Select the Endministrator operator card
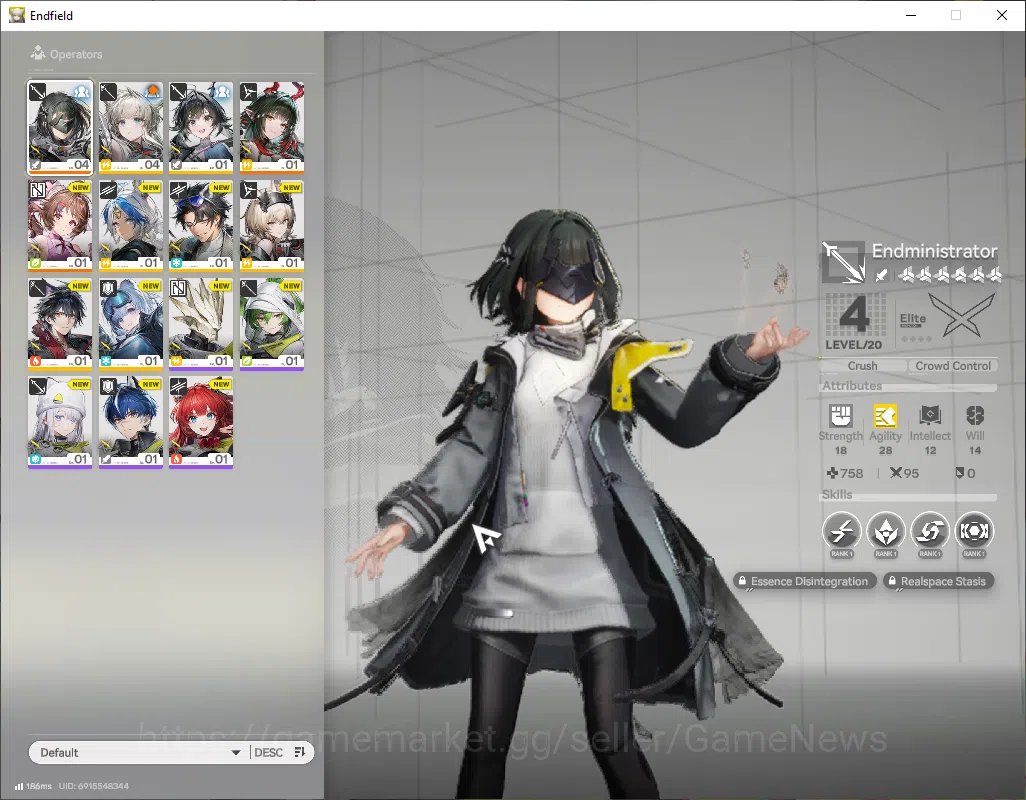 pyautogui.click(x=60, y=128)
